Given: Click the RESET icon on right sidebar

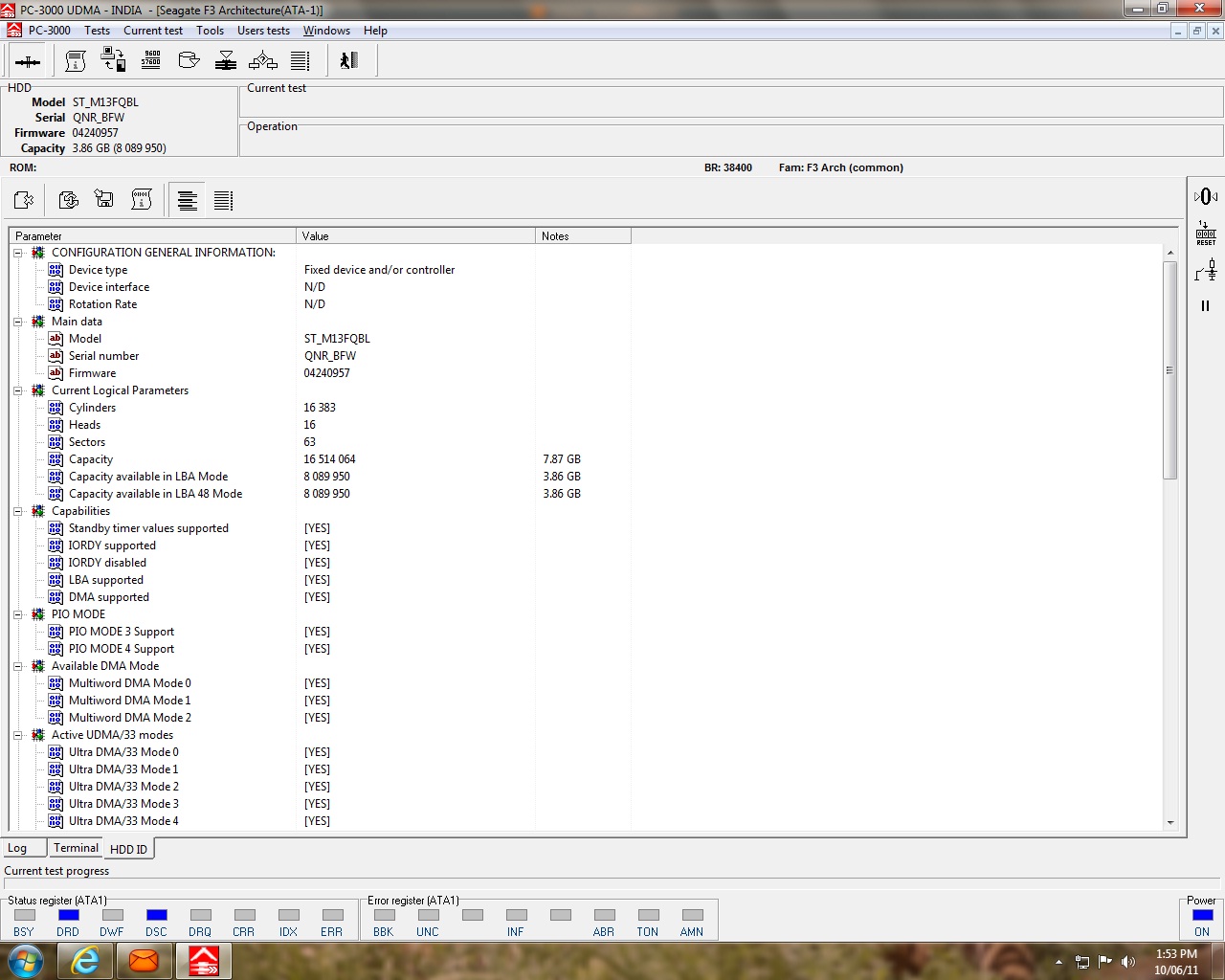Looking at the screenshot, I should click(1206, 234).
